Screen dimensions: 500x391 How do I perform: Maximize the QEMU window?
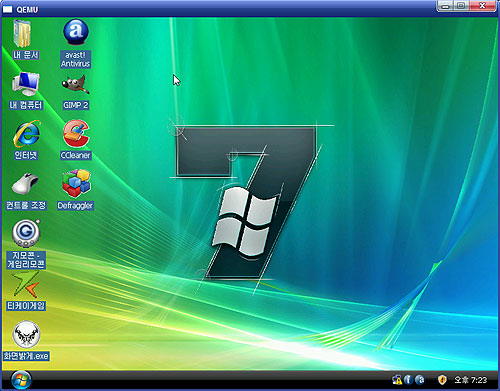pos(462,6)
